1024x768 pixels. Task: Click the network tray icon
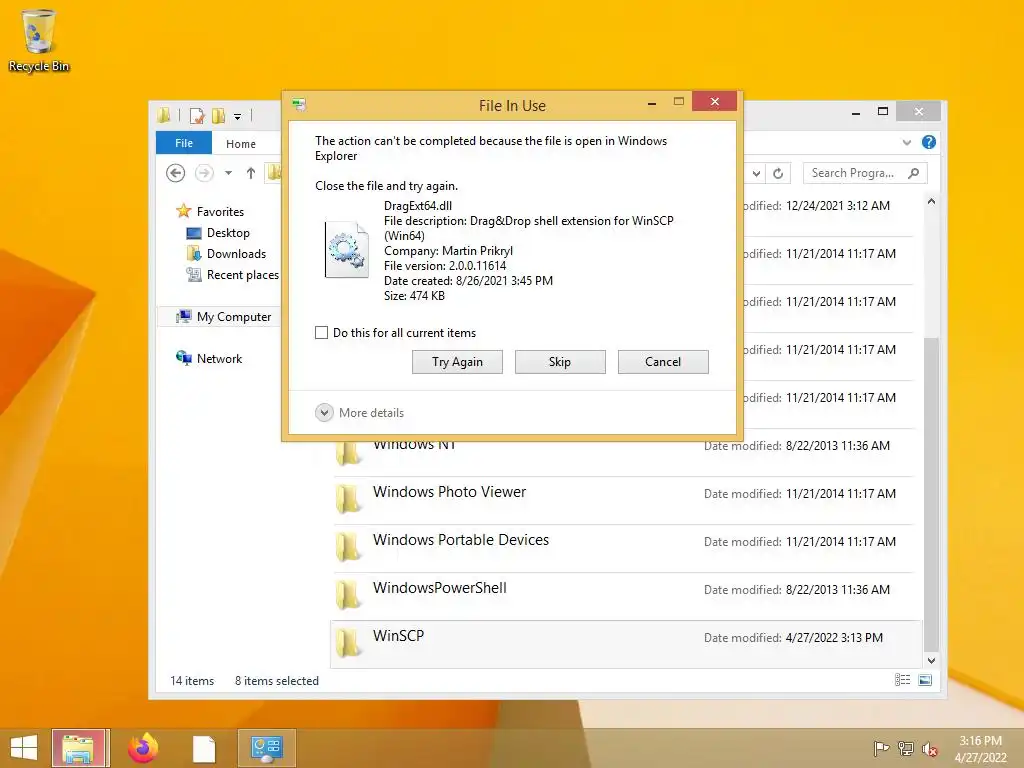(905, 748)
